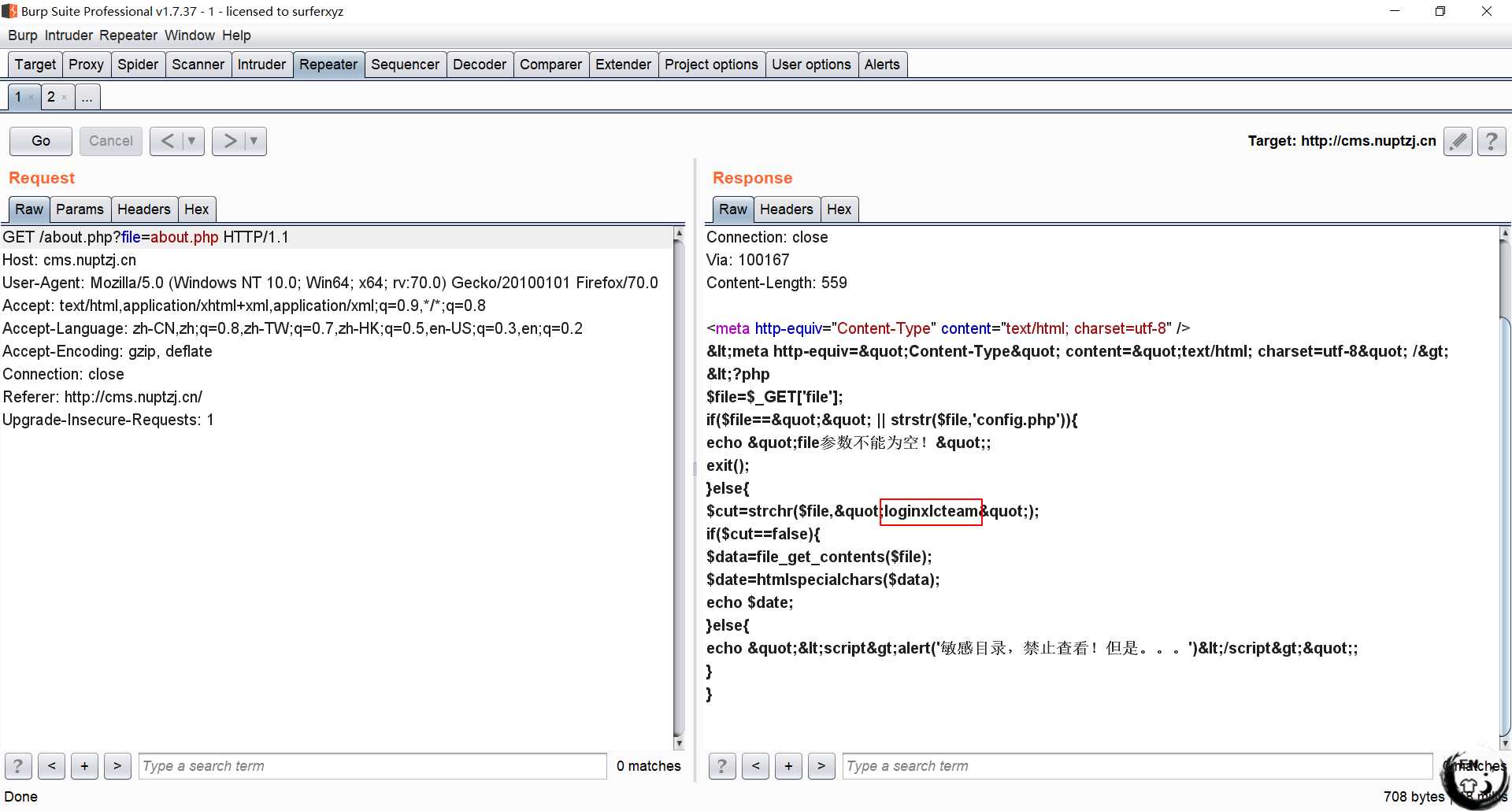This screenshot has height=811, width=1512.
Task: Click the Host: cms.nuptzj.cn header line
Action: tap(69, 260)
